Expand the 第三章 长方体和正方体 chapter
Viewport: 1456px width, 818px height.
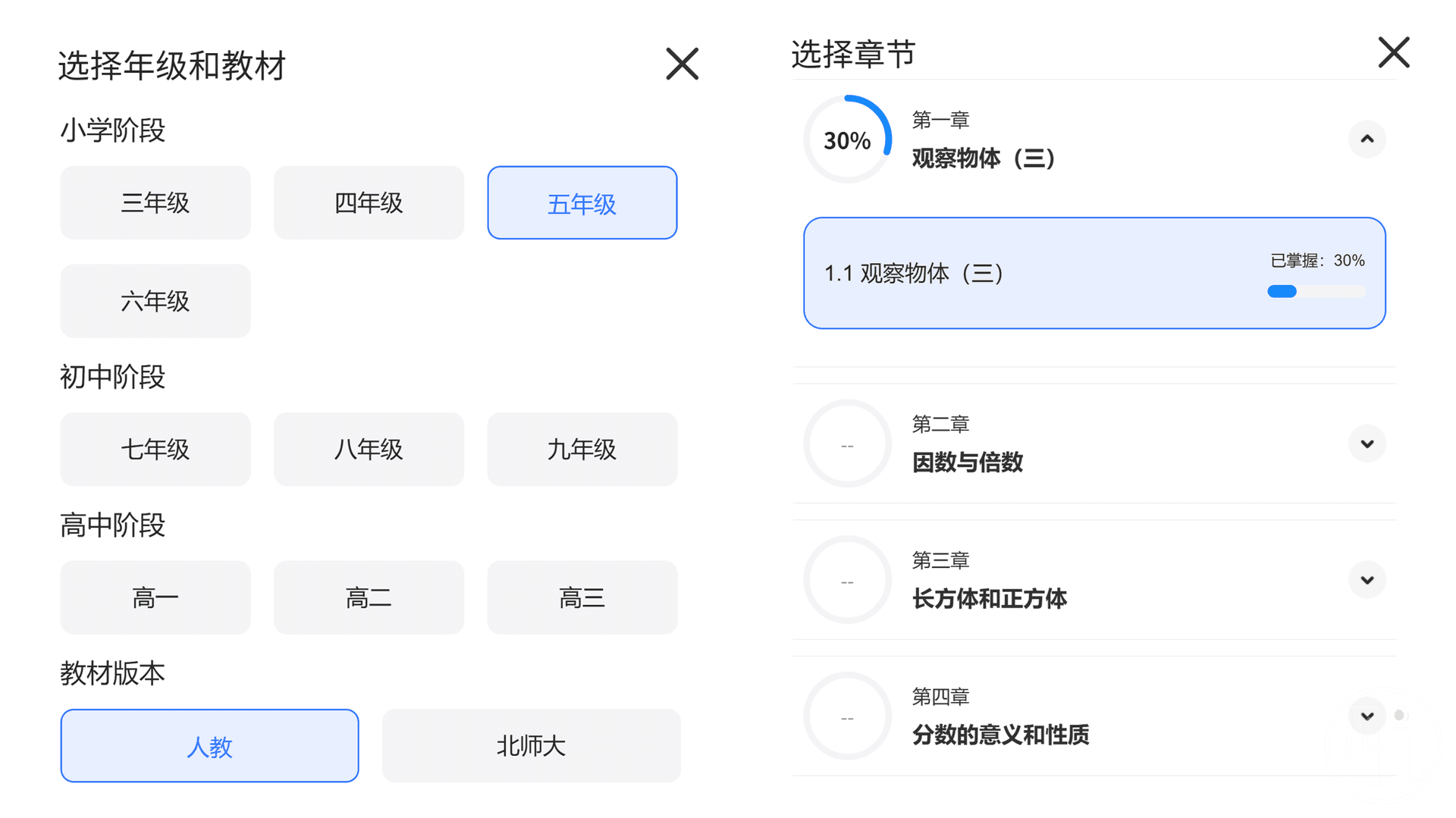[1367, 580]
